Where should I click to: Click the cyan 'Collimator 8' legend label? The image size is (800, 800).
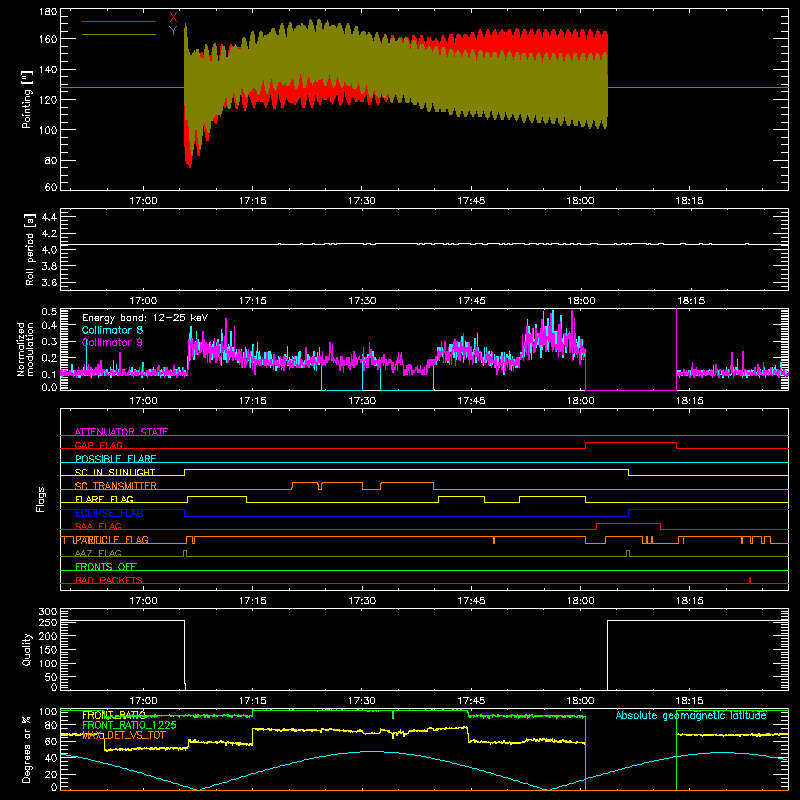[112, 330]
